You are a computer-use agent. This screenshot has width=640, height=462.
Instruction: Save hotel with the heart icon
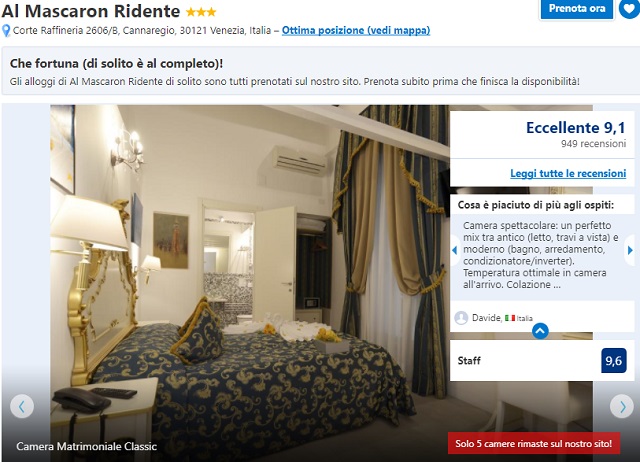(629, 9)
